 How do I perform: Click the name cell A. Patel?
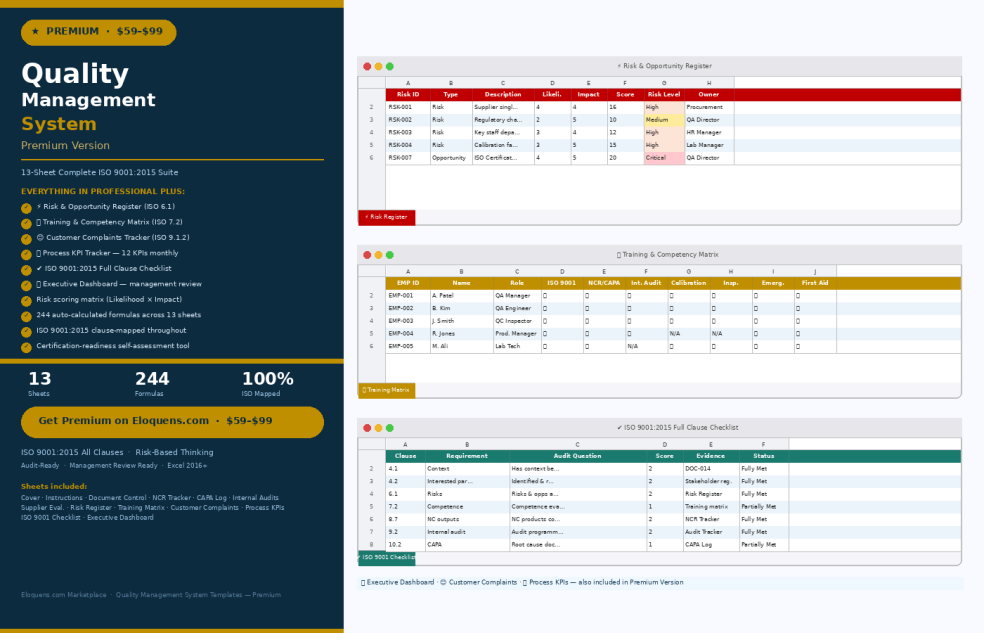tap(462, 296)
